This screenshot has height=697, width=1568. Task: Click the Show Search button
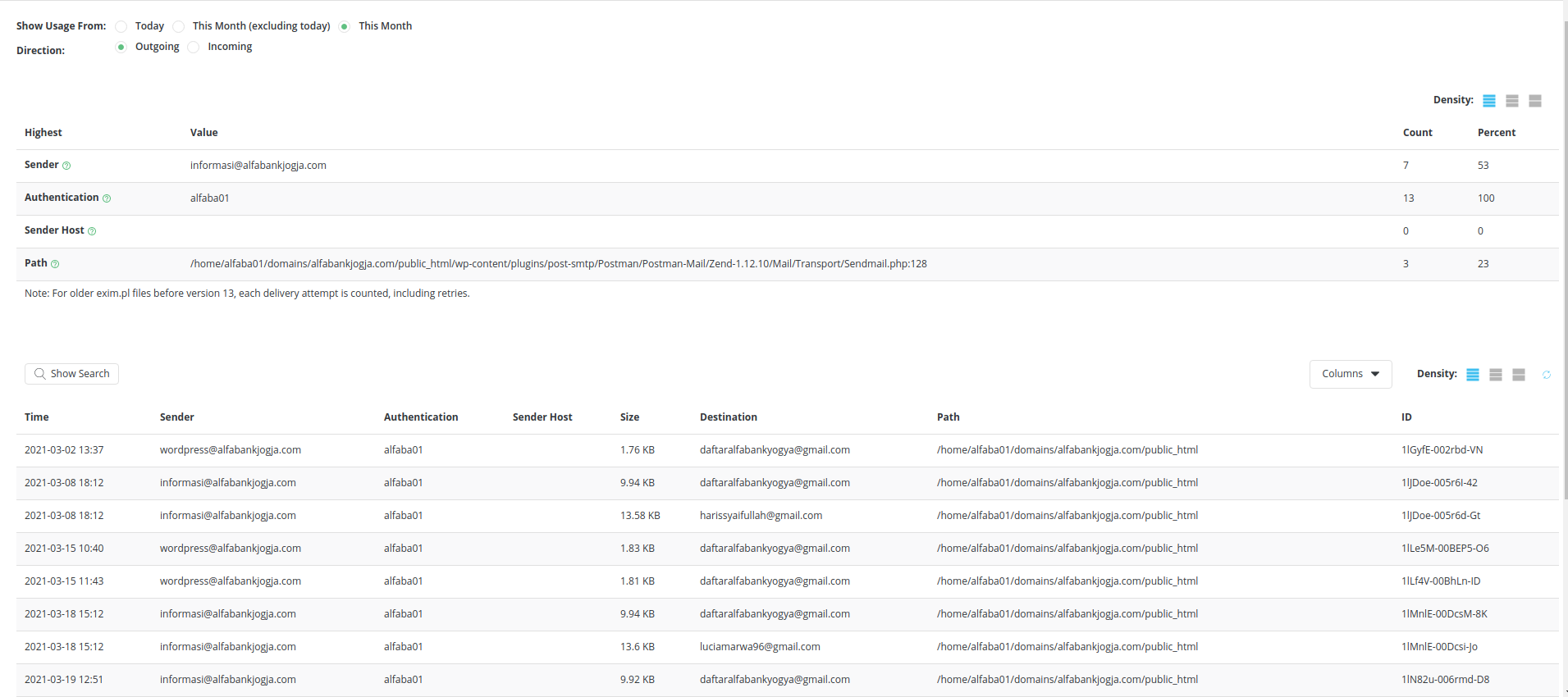click(71, 374)
